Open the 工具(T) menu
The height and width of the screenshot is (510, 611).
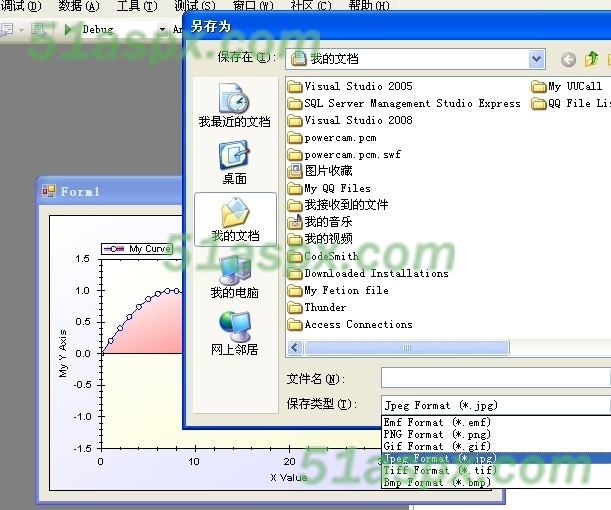137,5
